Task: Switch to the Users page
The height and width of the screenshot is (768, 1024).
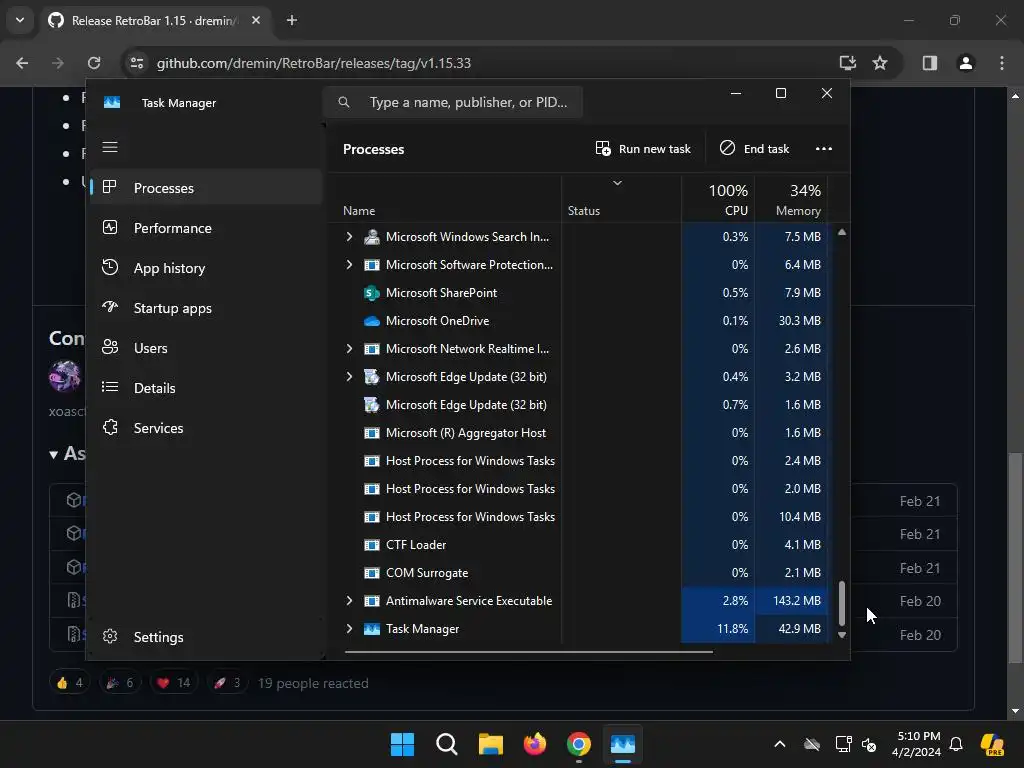Action: 206,348
